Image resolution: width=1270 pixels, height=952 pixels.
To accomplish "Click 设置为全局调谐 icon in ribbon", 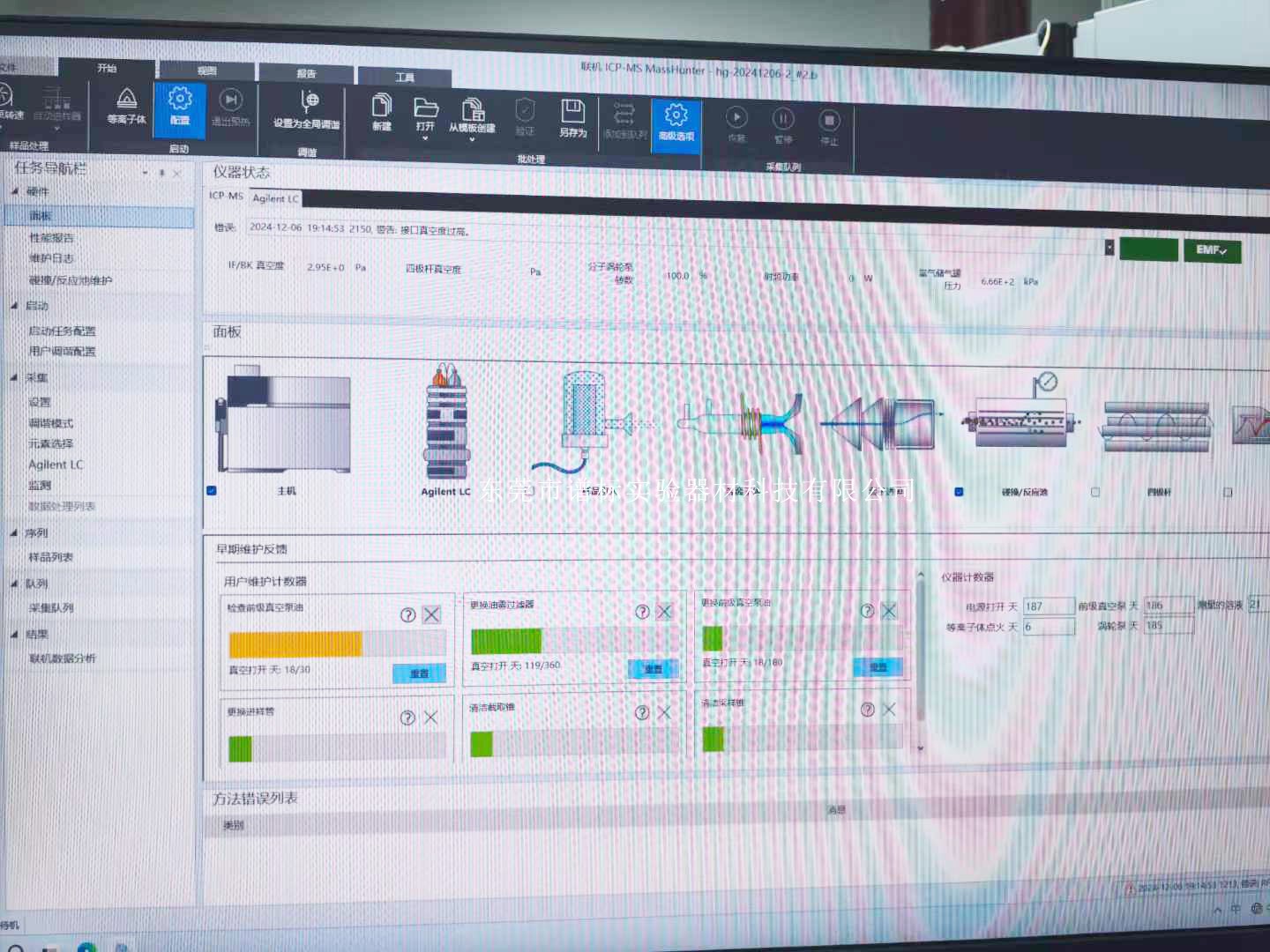I will click(309, 102).
